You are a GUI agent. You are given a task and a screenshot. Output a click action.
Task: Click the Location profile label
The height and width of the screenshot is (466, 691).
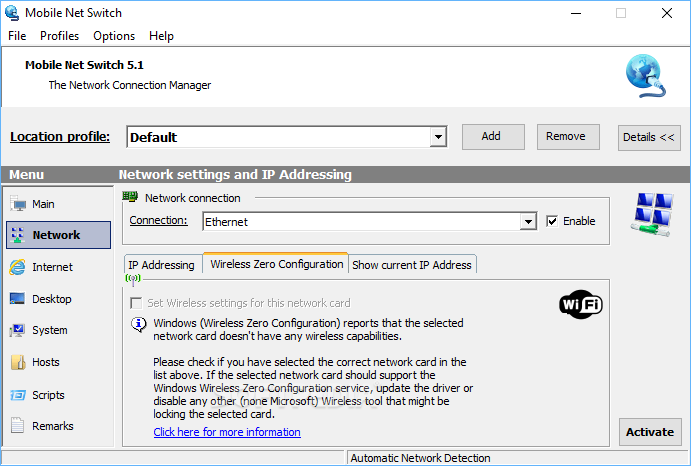[60, 137]
